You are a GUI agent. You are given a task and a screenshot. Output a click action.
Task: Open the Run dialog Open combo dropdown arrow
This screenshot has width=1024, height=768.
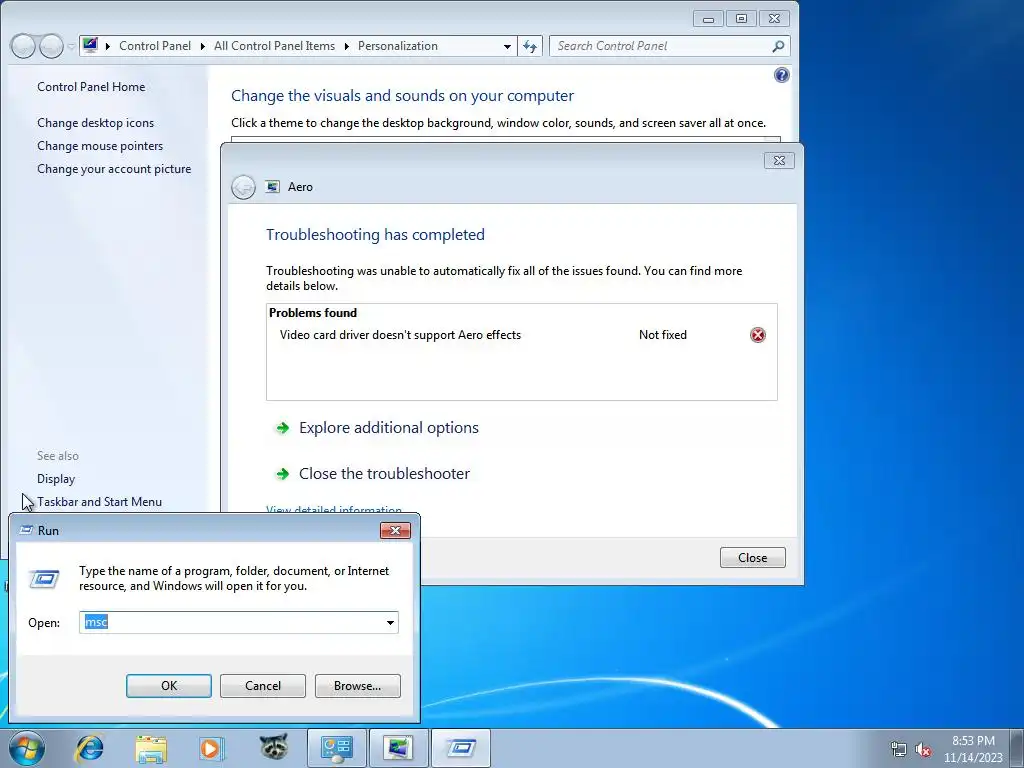(390, 622)
